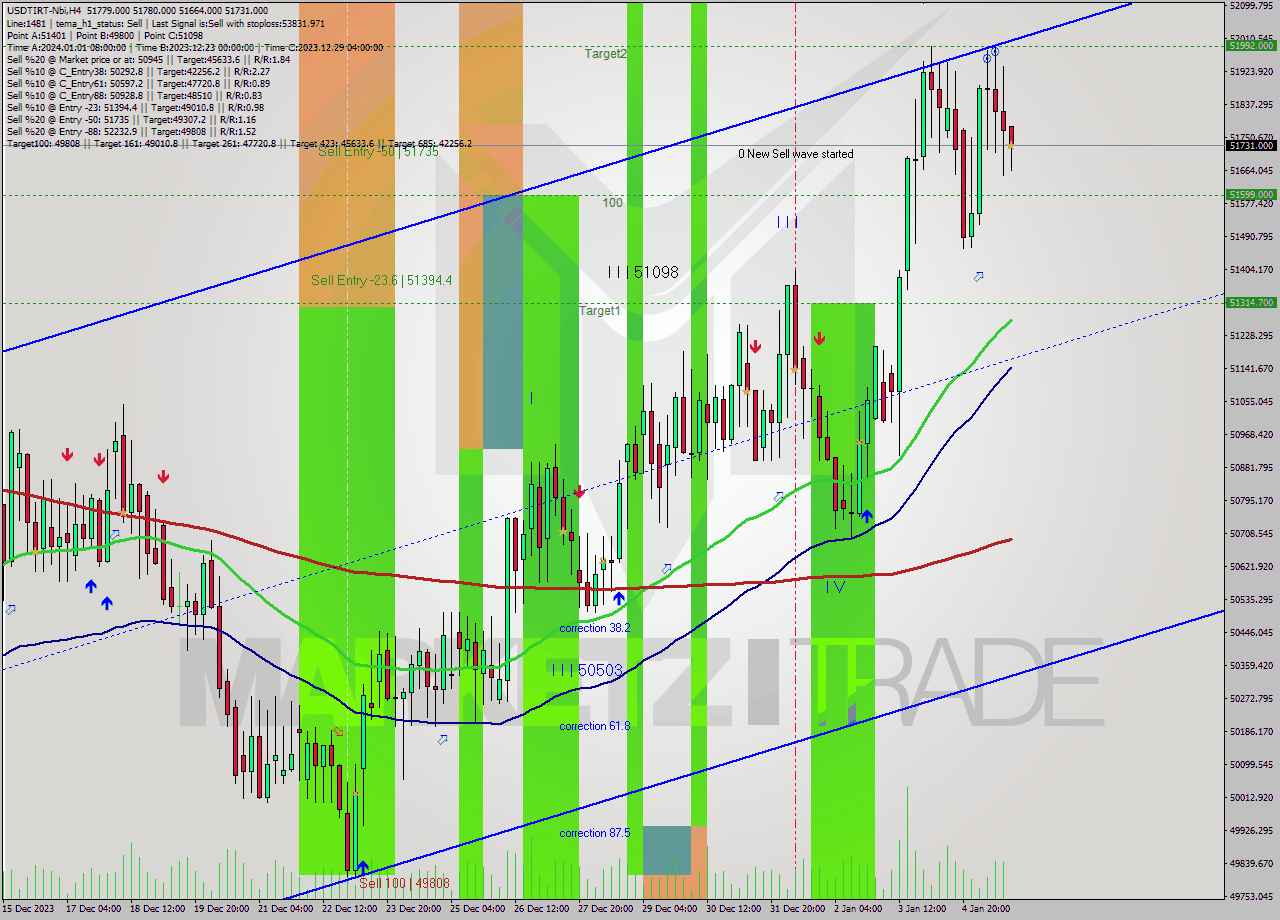Select the 'Point A:51401' info line

point(105,36)
